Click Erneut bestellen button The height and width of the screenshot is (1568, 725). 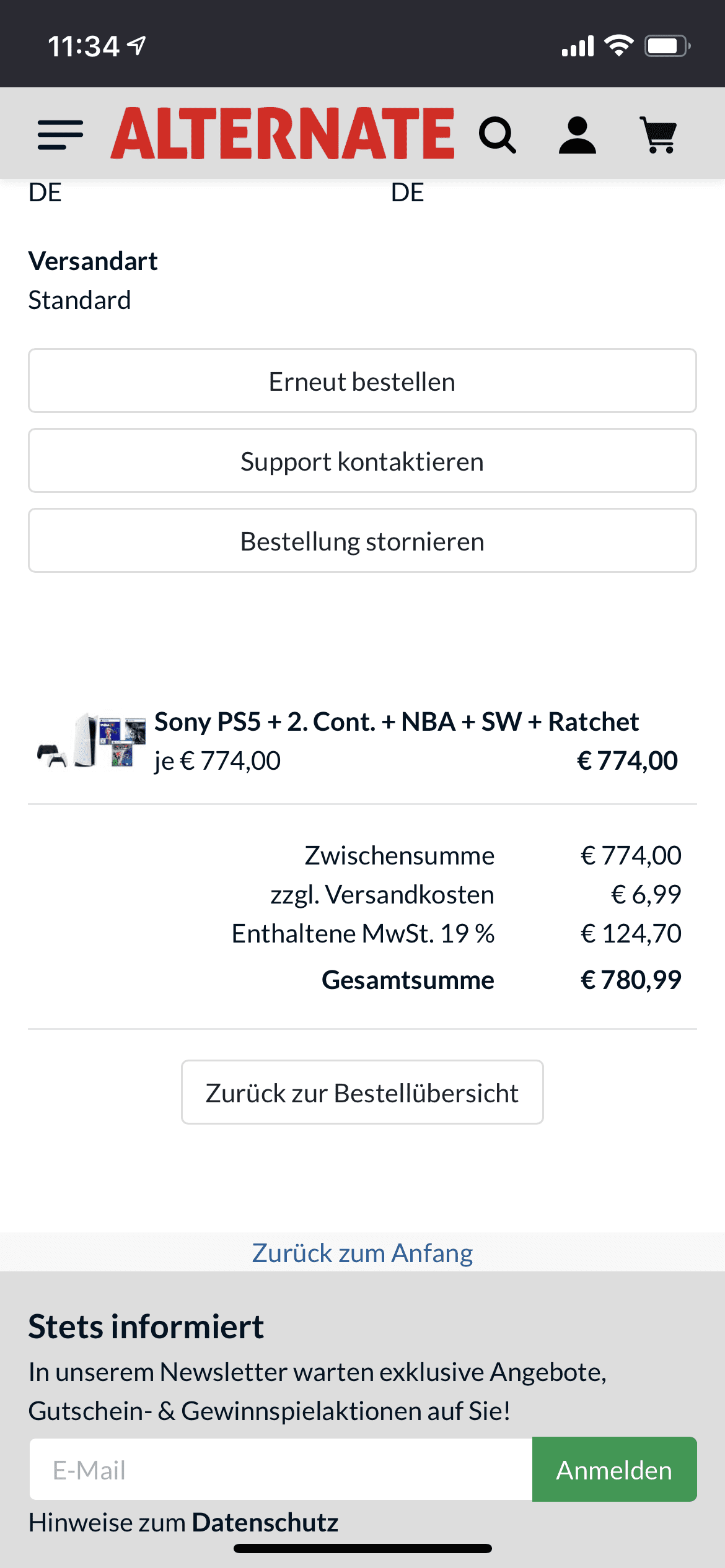362,381
